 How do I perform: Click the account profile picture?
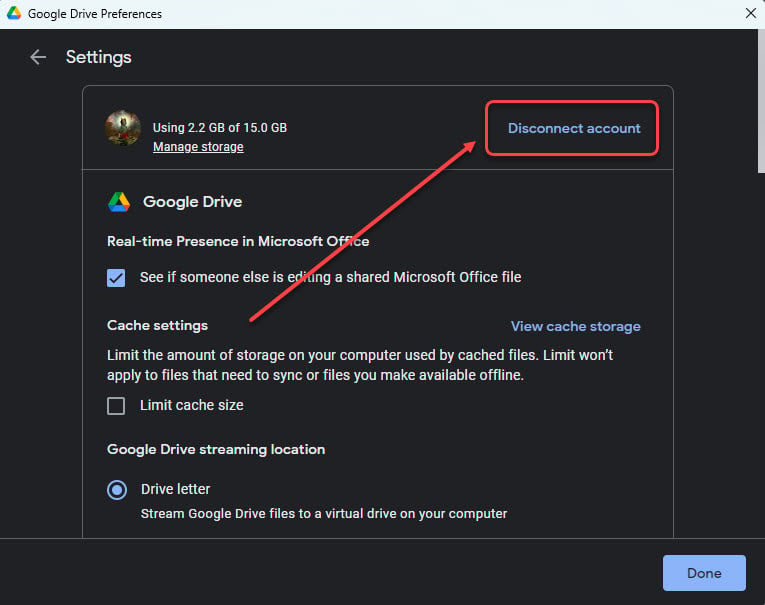[x=123, y=128]
